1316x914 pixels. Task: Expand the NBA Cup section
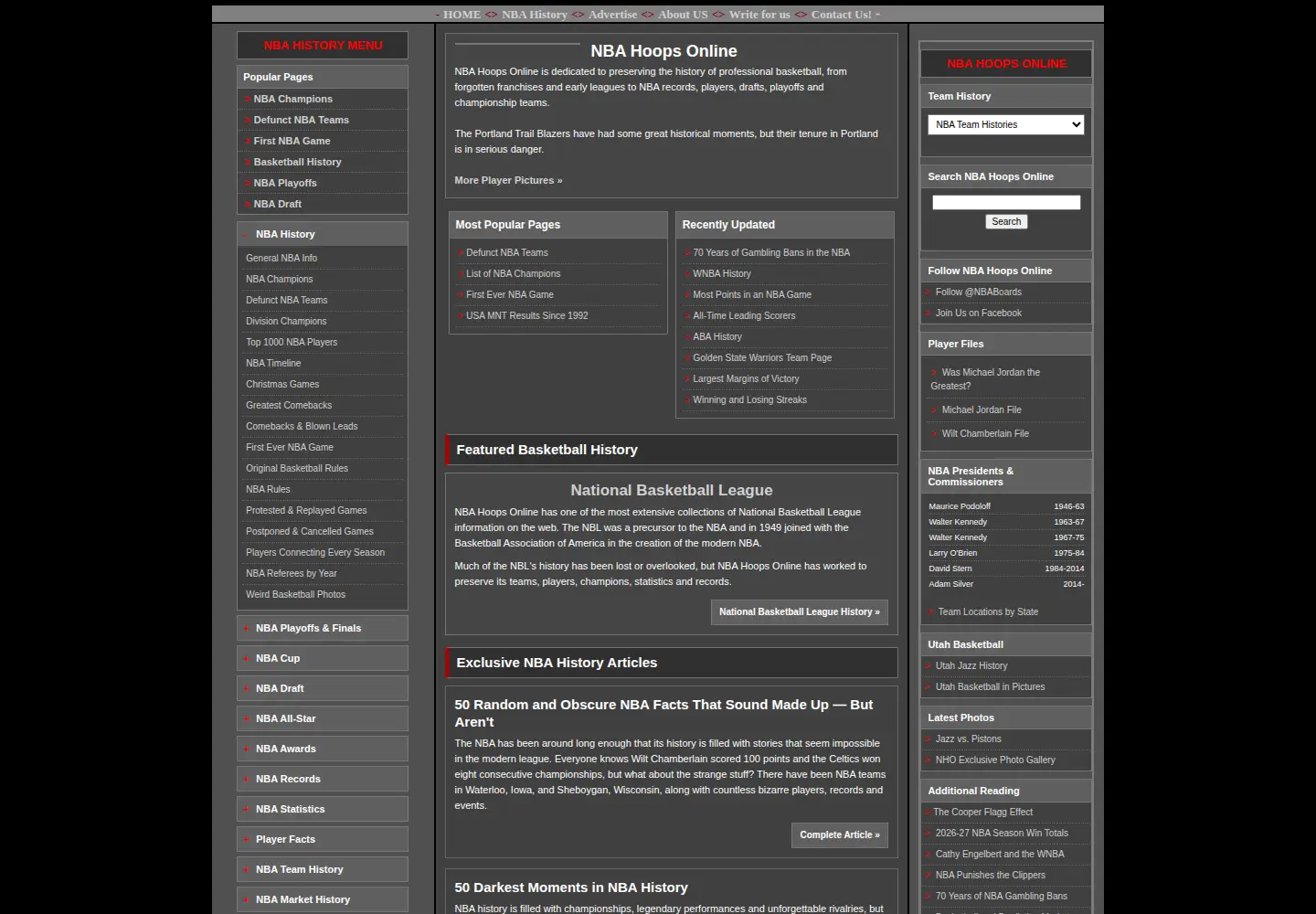(x=323, y=658)
